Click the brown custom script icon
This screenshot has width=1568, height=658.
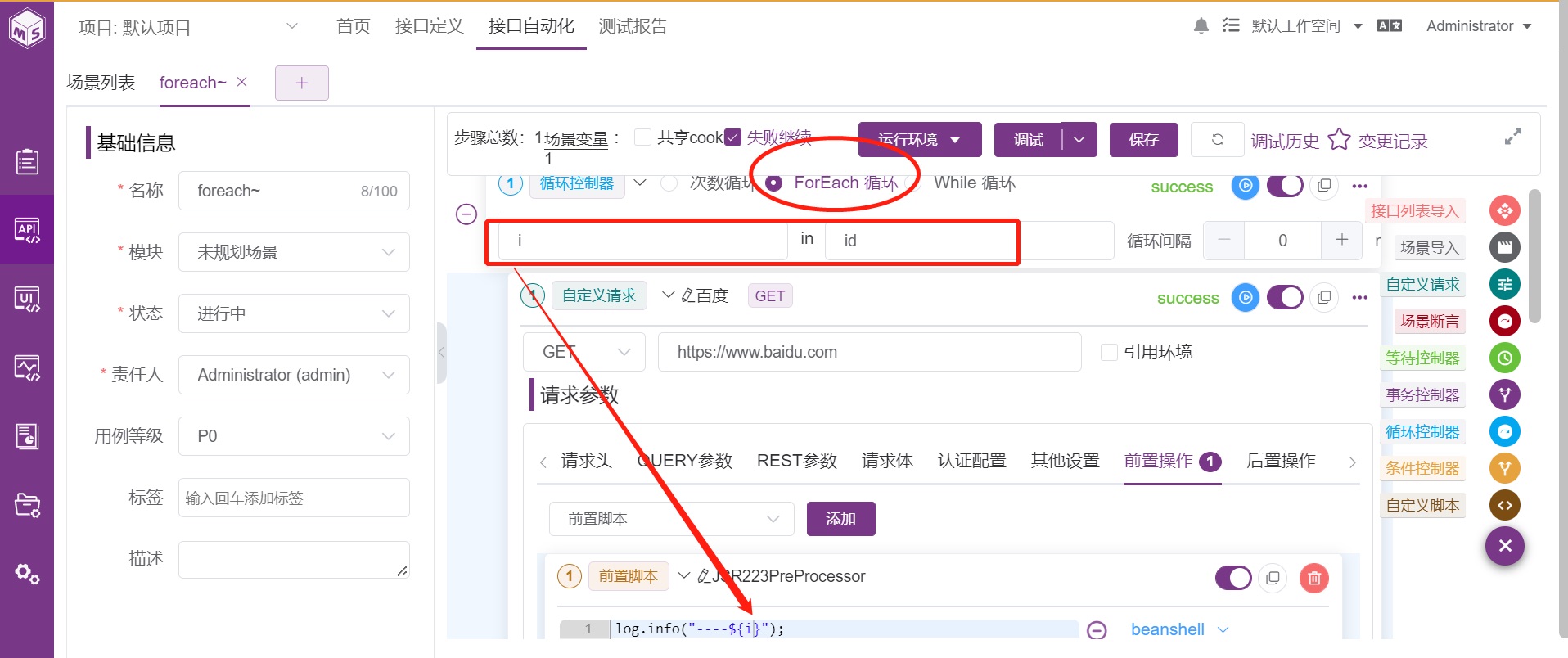pos(1505,505)
